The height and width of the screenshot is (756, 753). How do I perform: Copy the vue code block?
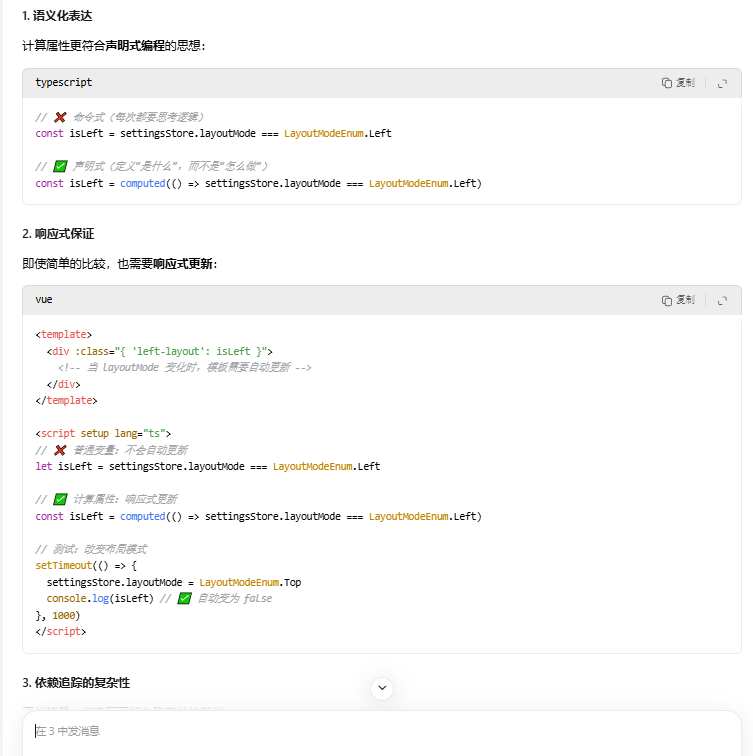pyautogui.click(x=678, y=300)
